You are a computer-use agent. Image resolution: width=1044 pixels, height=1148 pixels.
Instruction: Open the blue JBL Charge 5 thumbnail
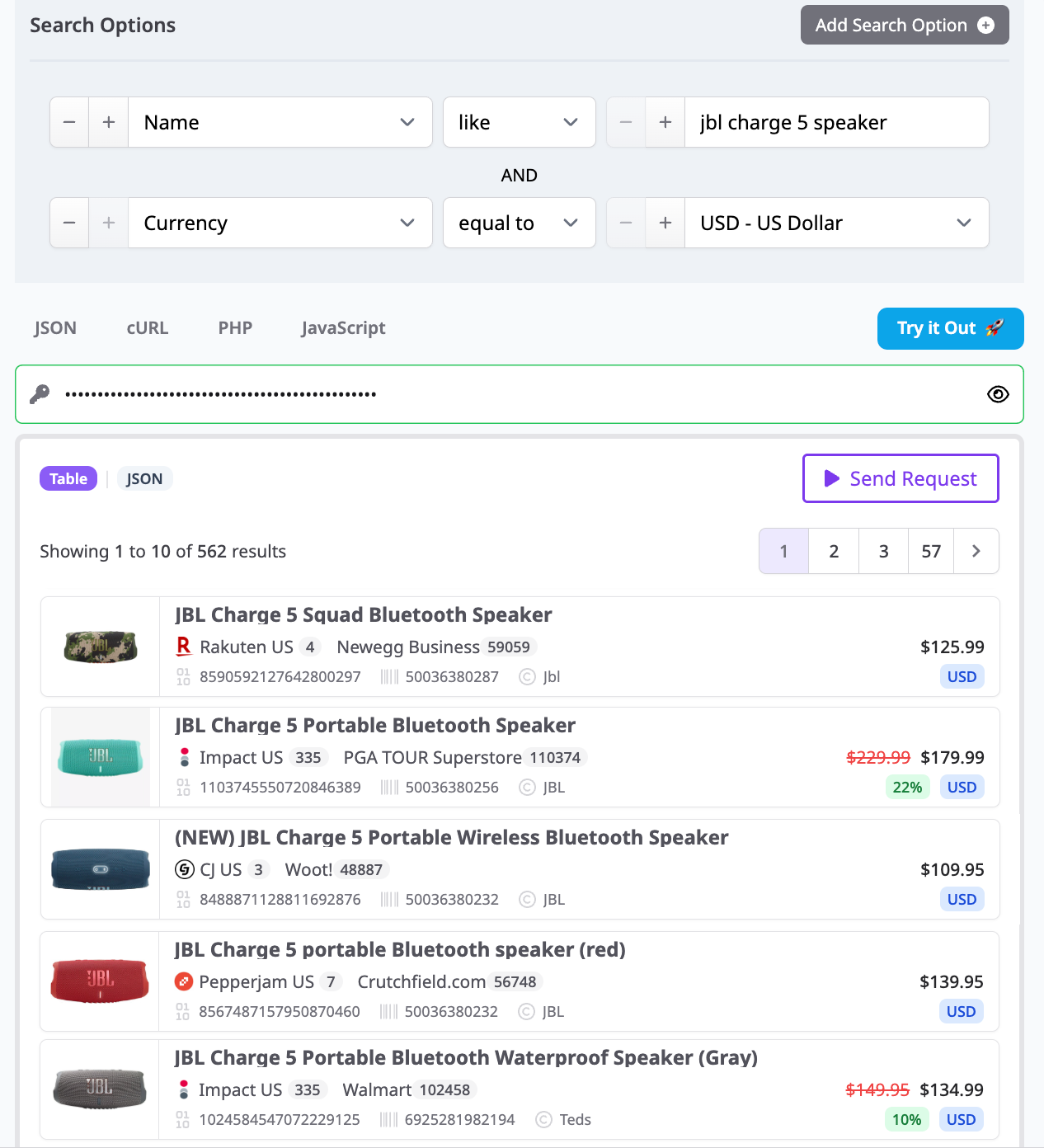(101, 869)
